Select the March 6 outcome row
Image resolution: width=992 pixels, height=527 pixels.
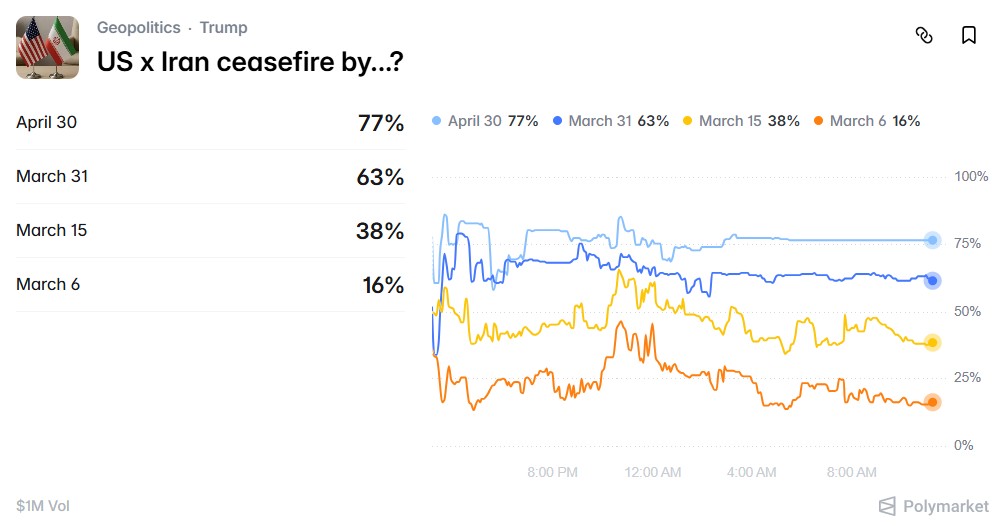pyautogui.click(x=210, y=285)
